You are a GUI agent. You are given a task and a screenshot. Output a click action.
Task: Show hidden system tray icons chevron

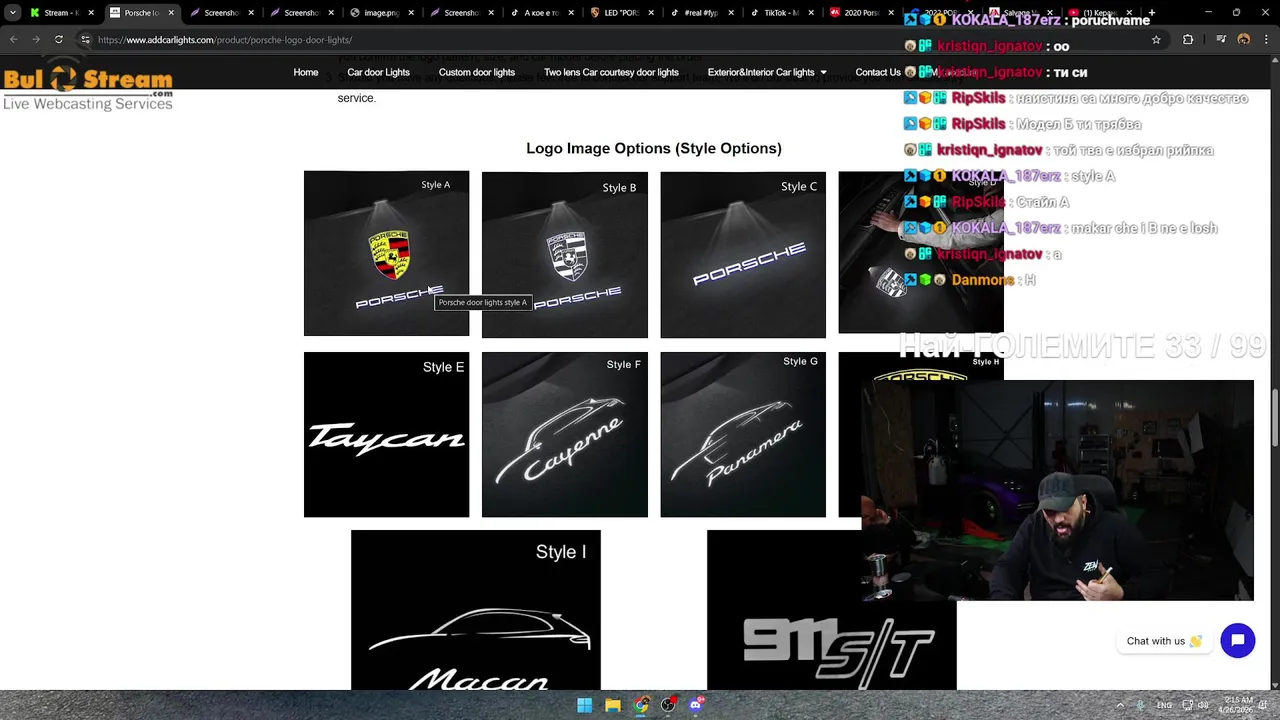pyautogui.click(x=1120, y=705)
